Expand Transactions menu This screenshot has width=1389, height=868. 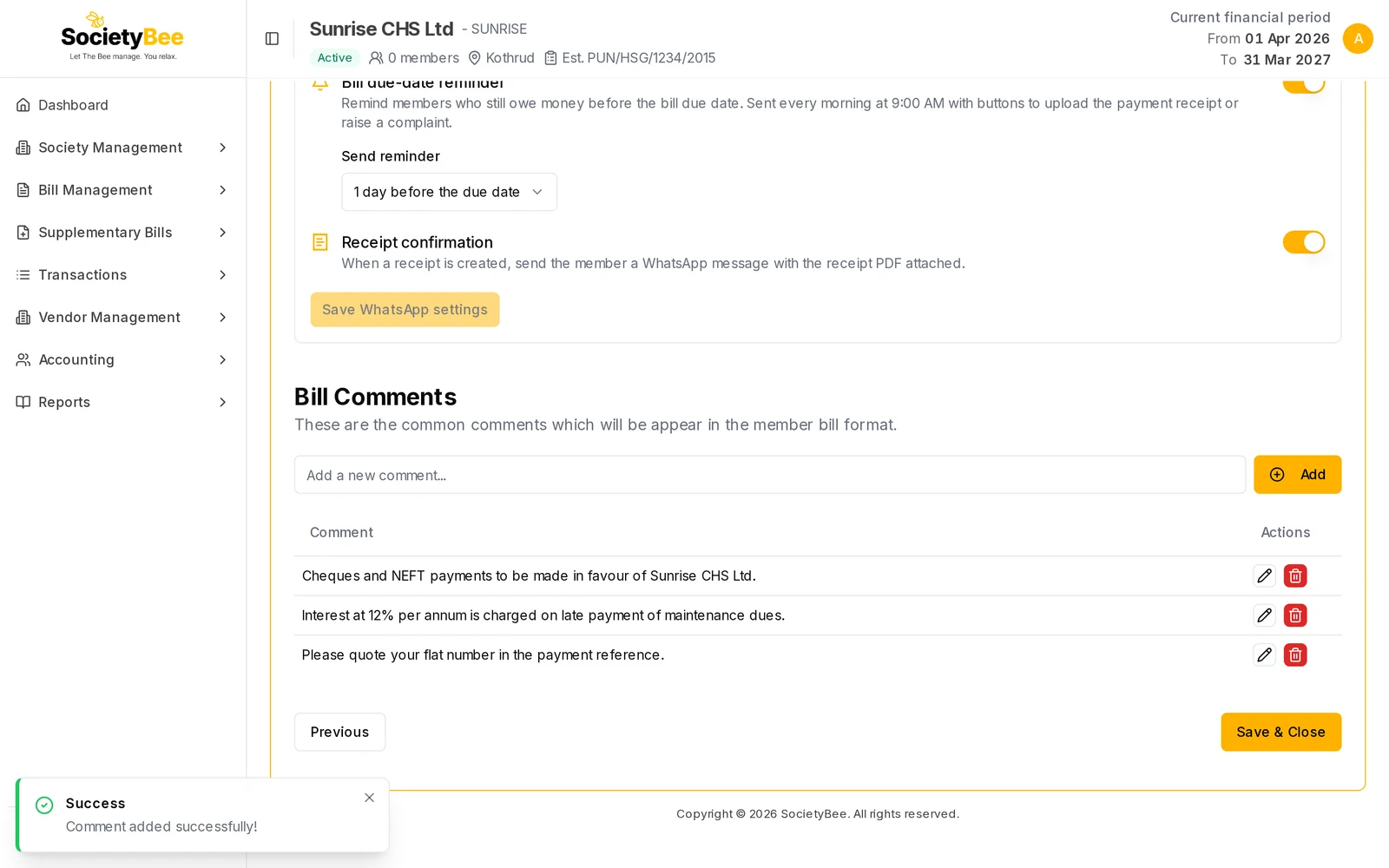pos(122,275)
